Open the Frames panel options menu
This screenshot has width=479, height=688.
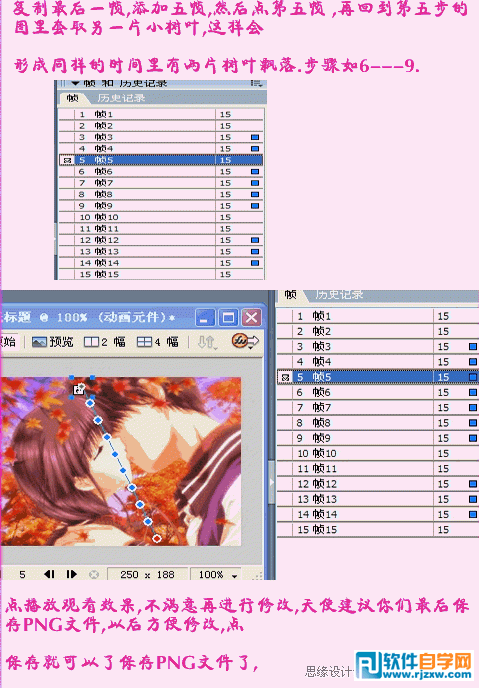pyautogui.click(x=257, y=83)
